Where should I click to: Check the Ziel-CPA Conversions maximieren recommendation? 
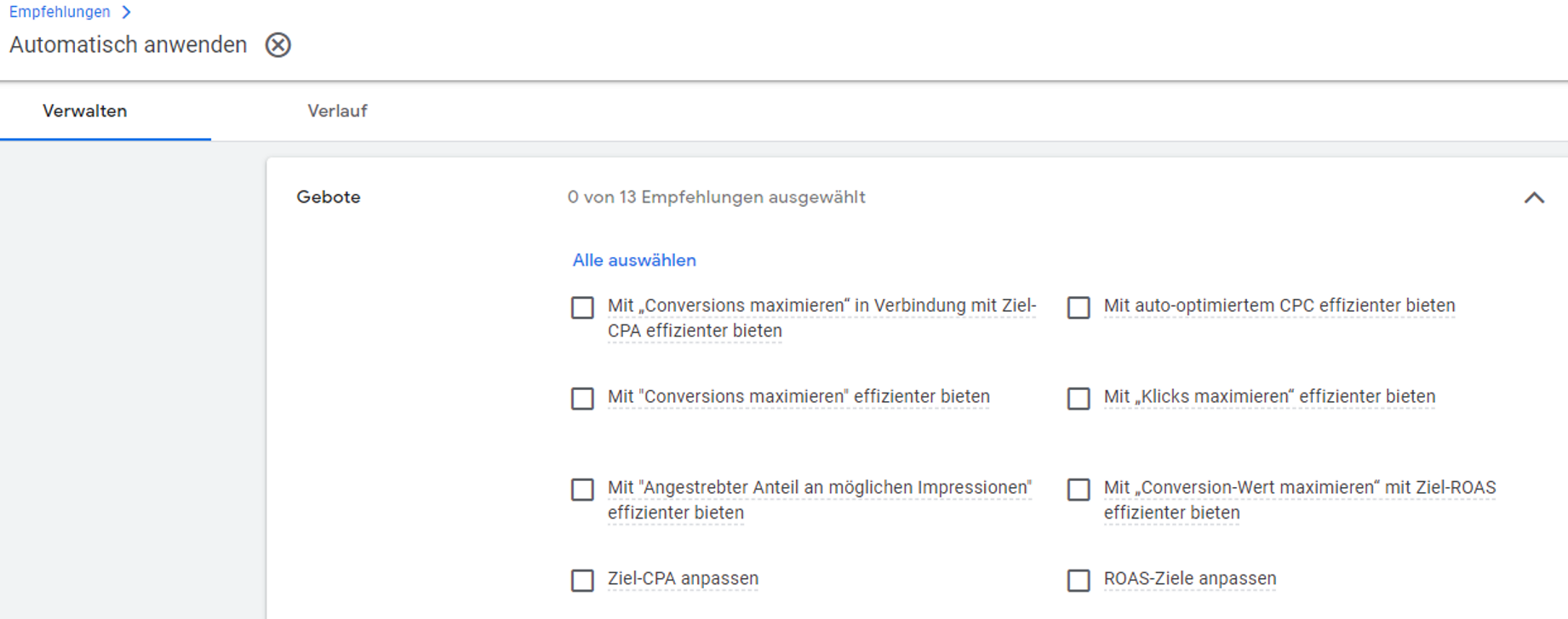[582, 307]
